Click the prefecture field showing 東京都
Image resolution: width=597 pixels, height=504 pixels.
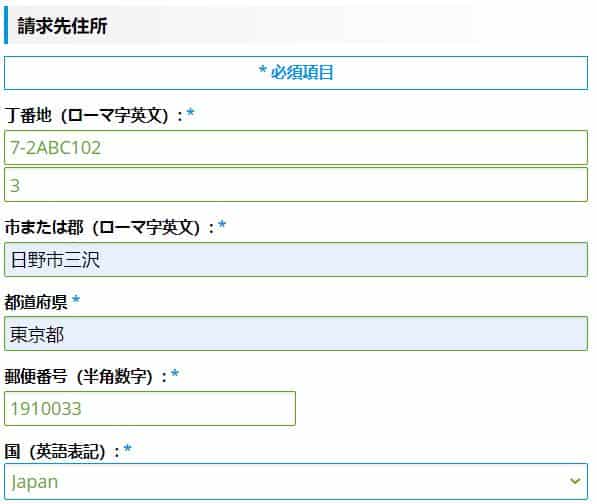(296, 334)
